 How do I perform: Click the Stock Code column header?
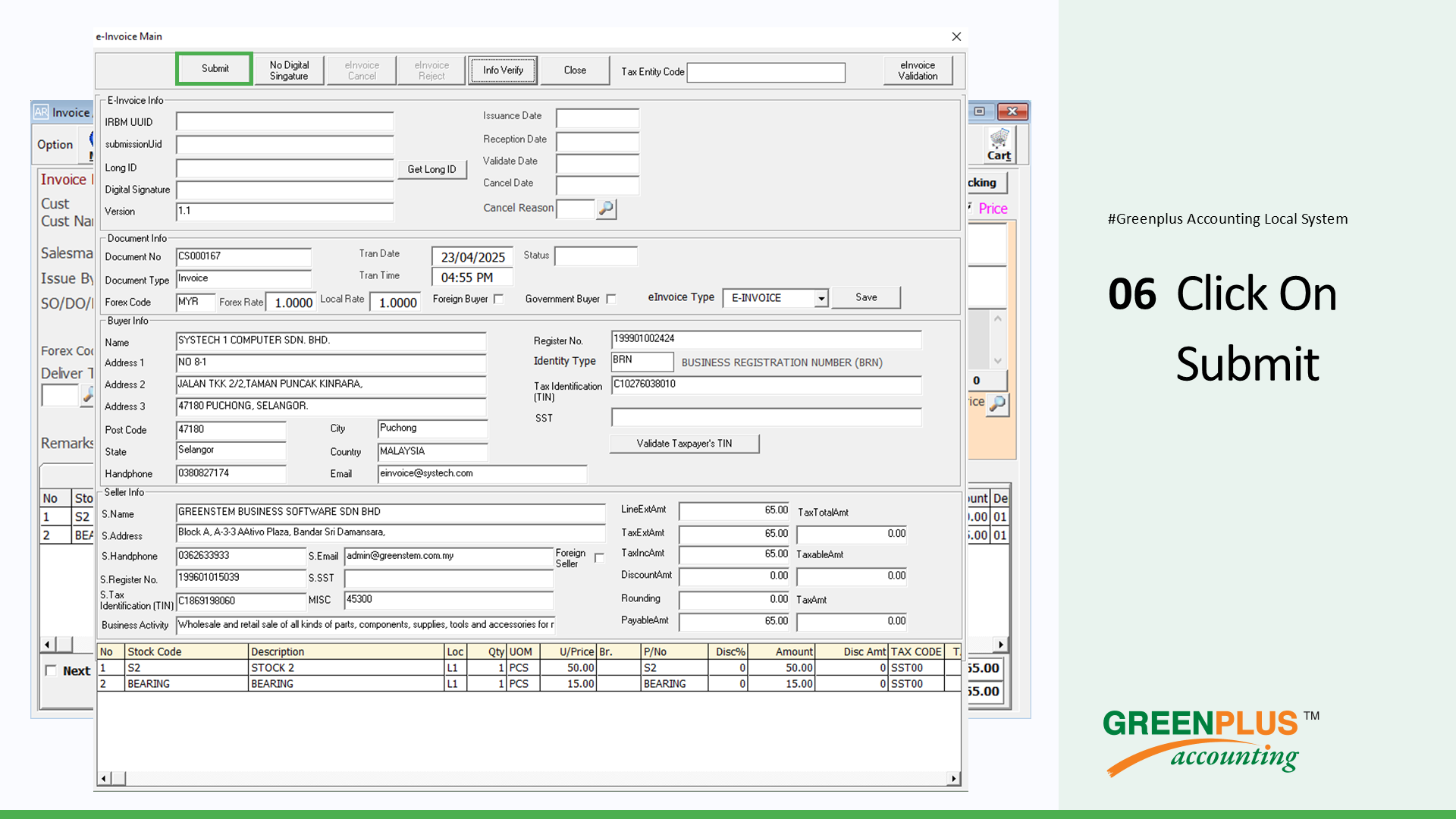[x=187, y=651]
